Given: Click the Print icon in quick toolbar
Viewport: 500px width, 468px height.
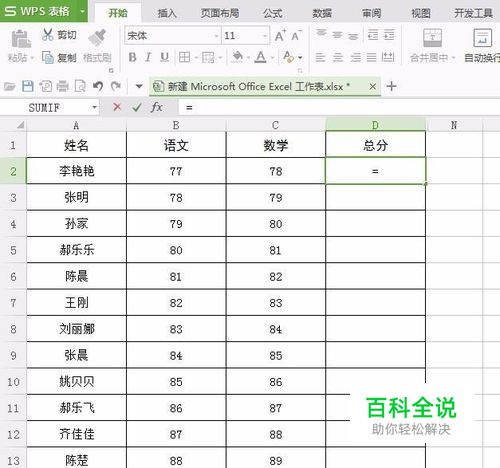Looking at the screenshot, I should 62,87.
